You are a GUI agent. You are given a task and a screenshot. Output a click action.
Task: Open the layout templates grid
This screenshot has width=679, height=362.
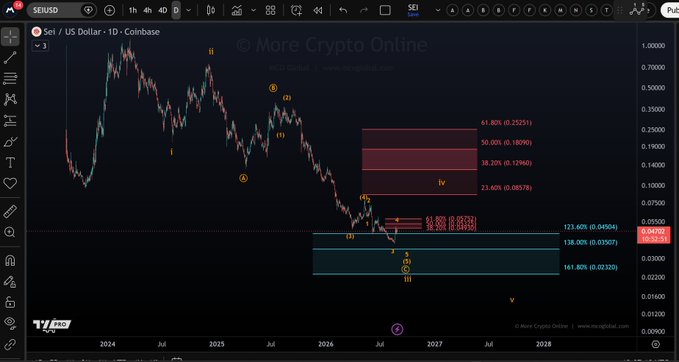click(x=270, y=10)
